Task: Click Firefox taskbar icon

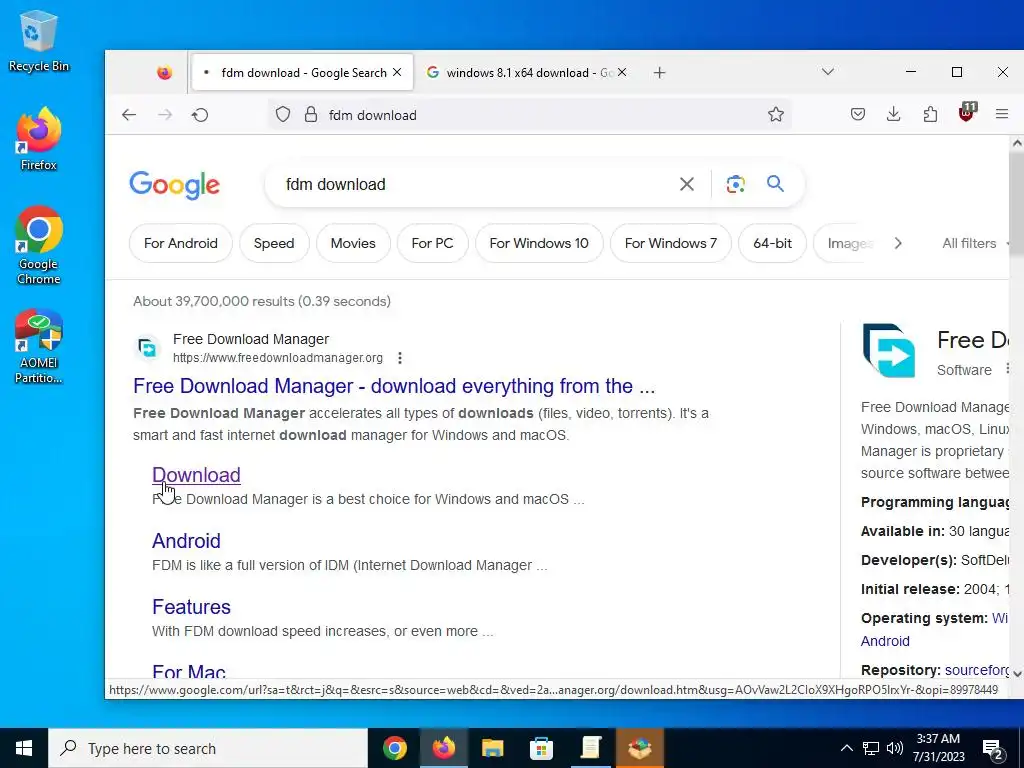Action: (443, 748)
